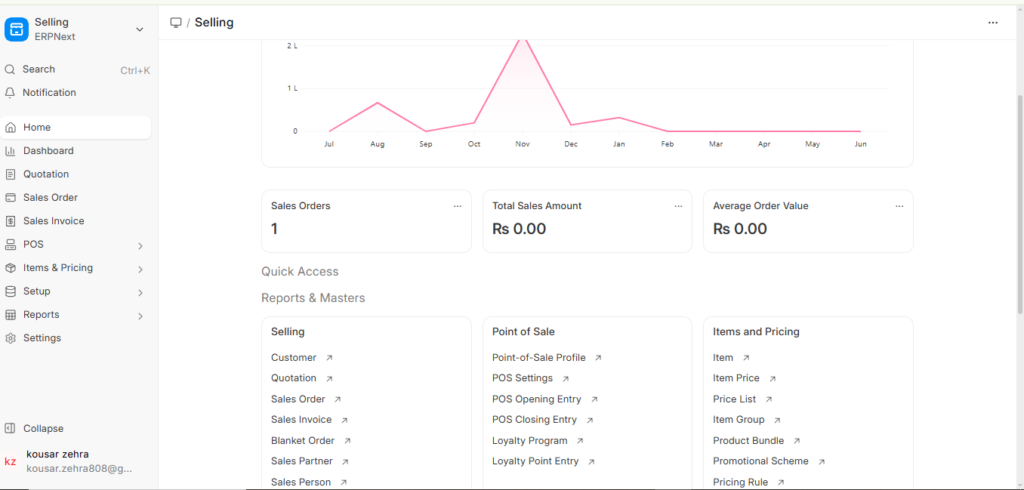Open the Sales Orders card options menu
This screenshot has width=1024, height=490.
pos(457,206)
